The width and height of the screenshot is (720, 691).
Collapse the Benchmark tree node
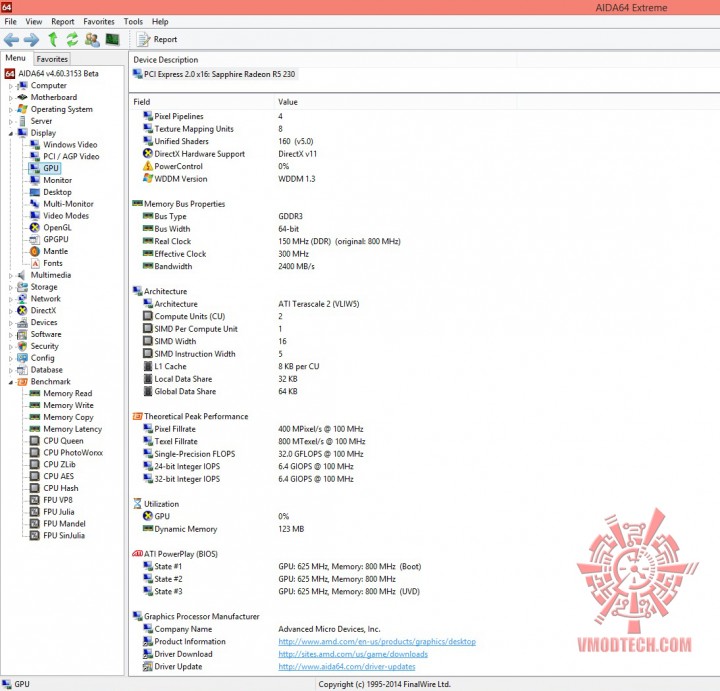11,382
